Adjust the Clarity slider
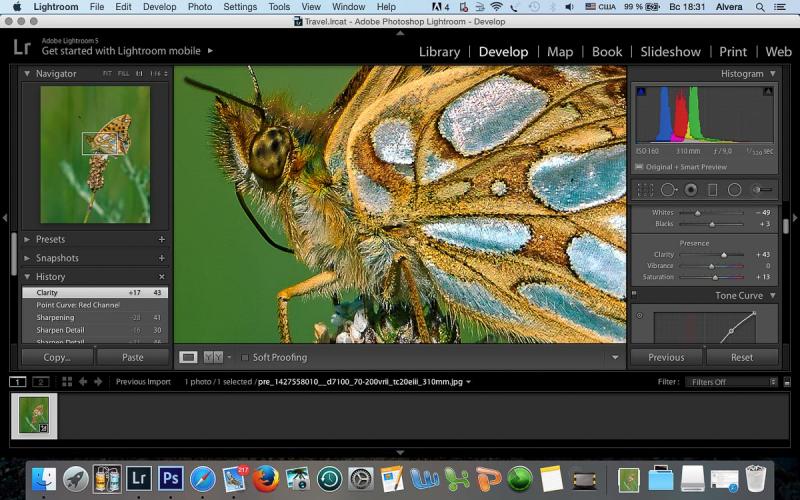The image size is (800, 500). click(x=723, y=255)
